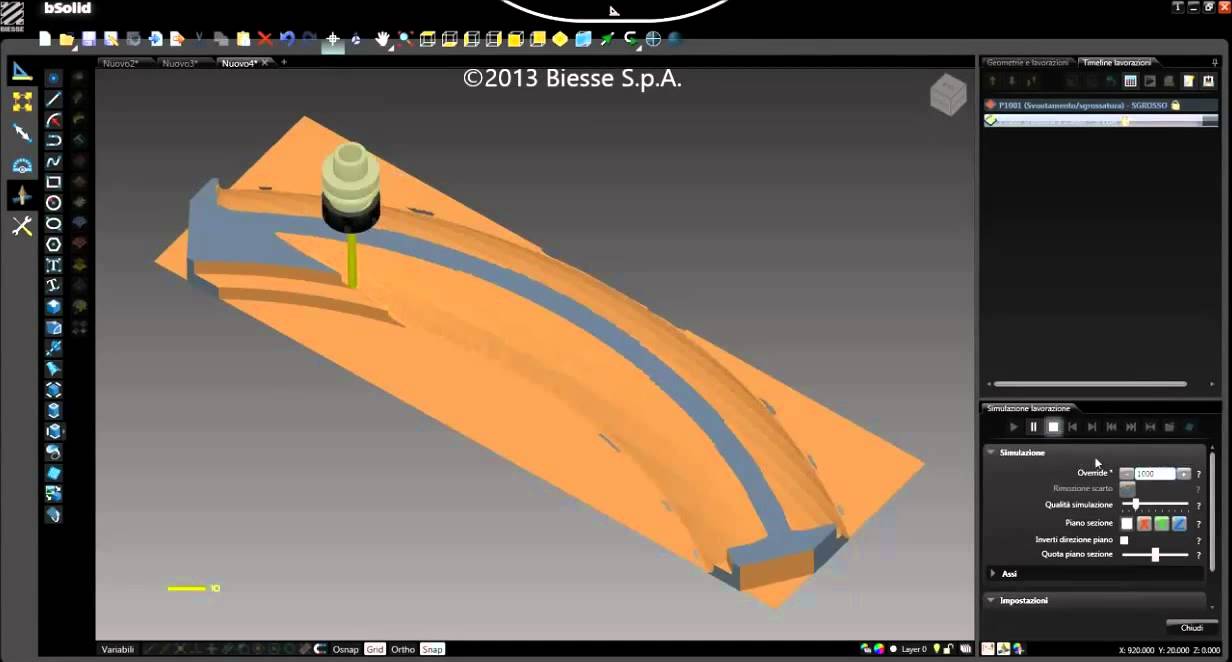Viewport: 1232px width, 662px height.
Task: Click the save floppy disk icon
Action: (x=88, y=39)
